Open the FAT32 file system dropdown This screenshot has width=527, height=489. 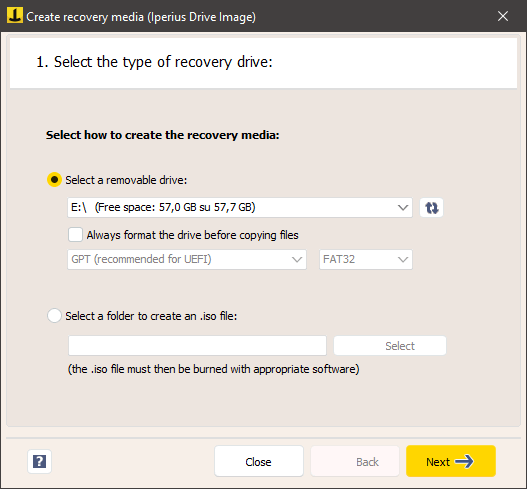[366, 259]
